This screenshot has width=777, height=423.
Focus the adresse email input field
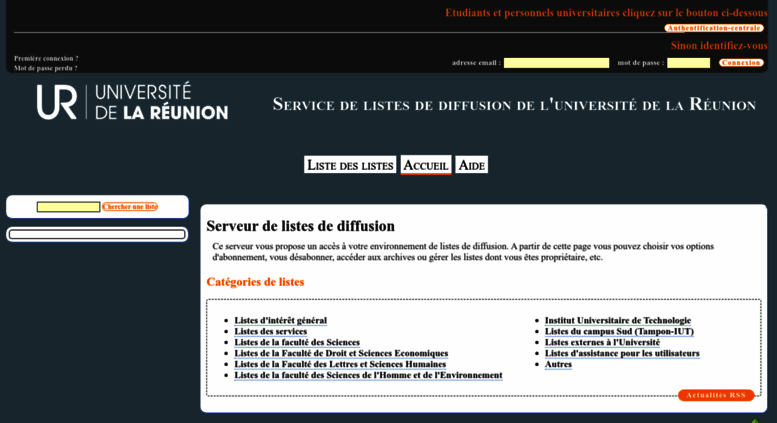click(x=556, y=63)
